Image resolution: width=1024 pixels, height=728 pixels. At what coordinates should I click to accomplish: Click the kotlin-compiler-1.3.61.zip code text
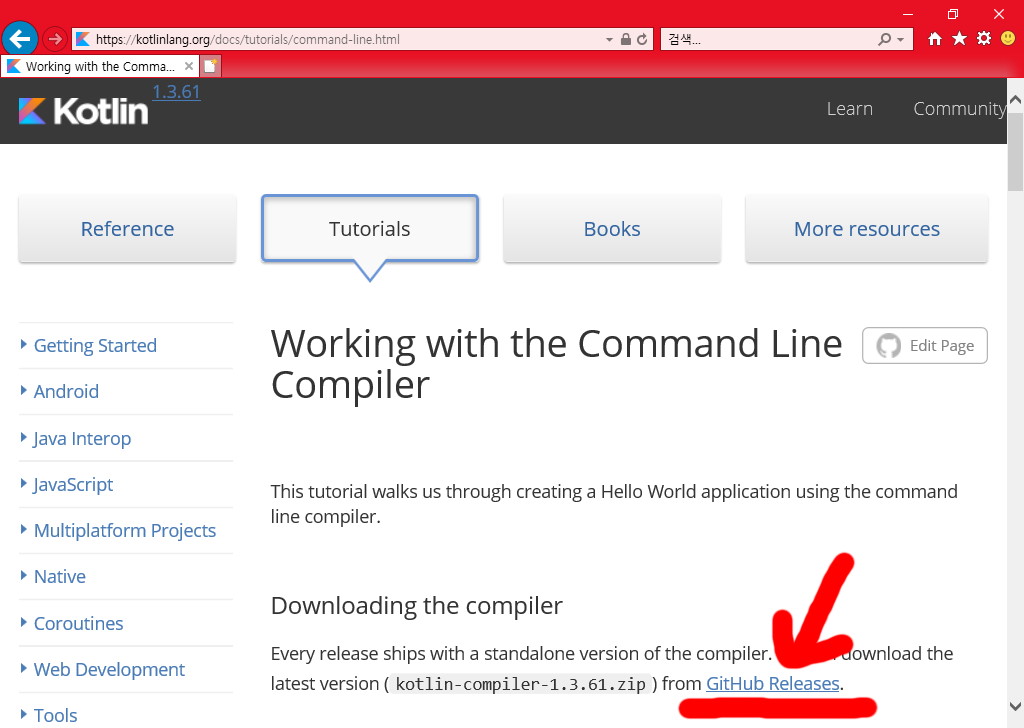[x=520, y=684]
